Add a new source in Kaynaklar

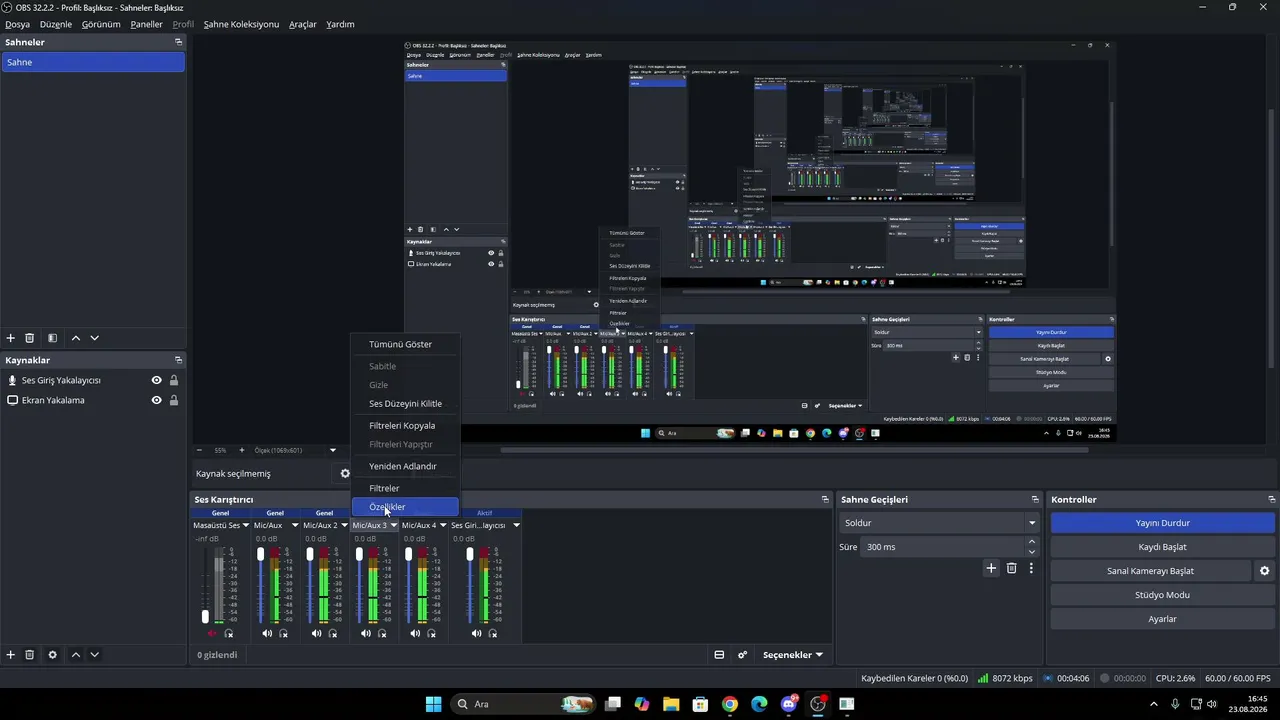pyautogui.click(x=11, y=655)
